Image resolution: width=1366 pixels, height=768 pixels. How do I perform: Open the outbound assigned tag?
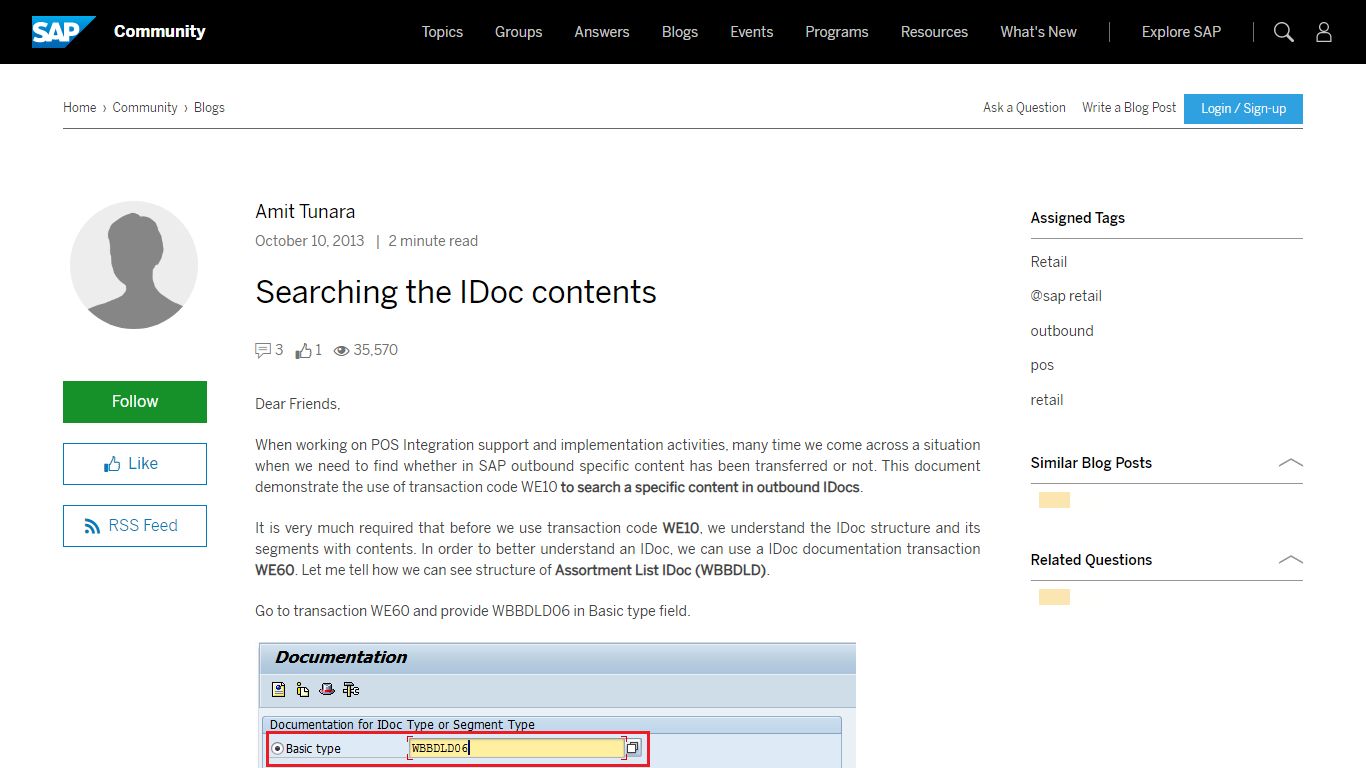click(x=1062, y=331)
